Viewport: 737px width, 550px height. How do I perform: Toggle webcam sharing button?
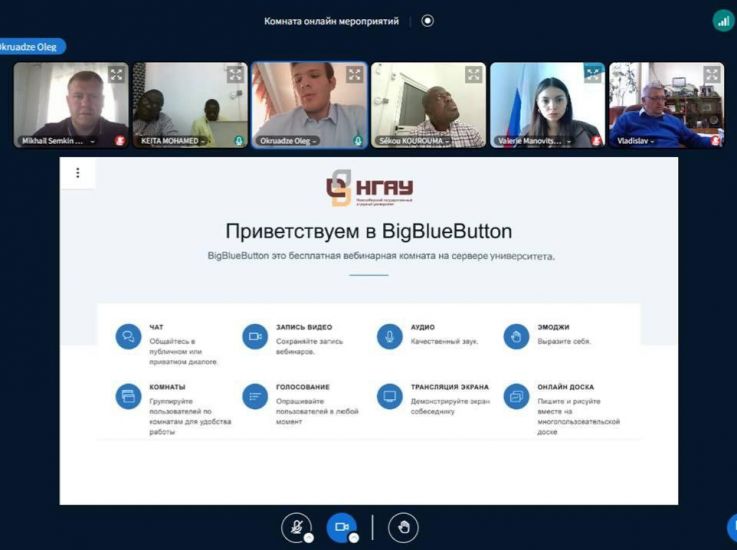click(x=341, y=527)
